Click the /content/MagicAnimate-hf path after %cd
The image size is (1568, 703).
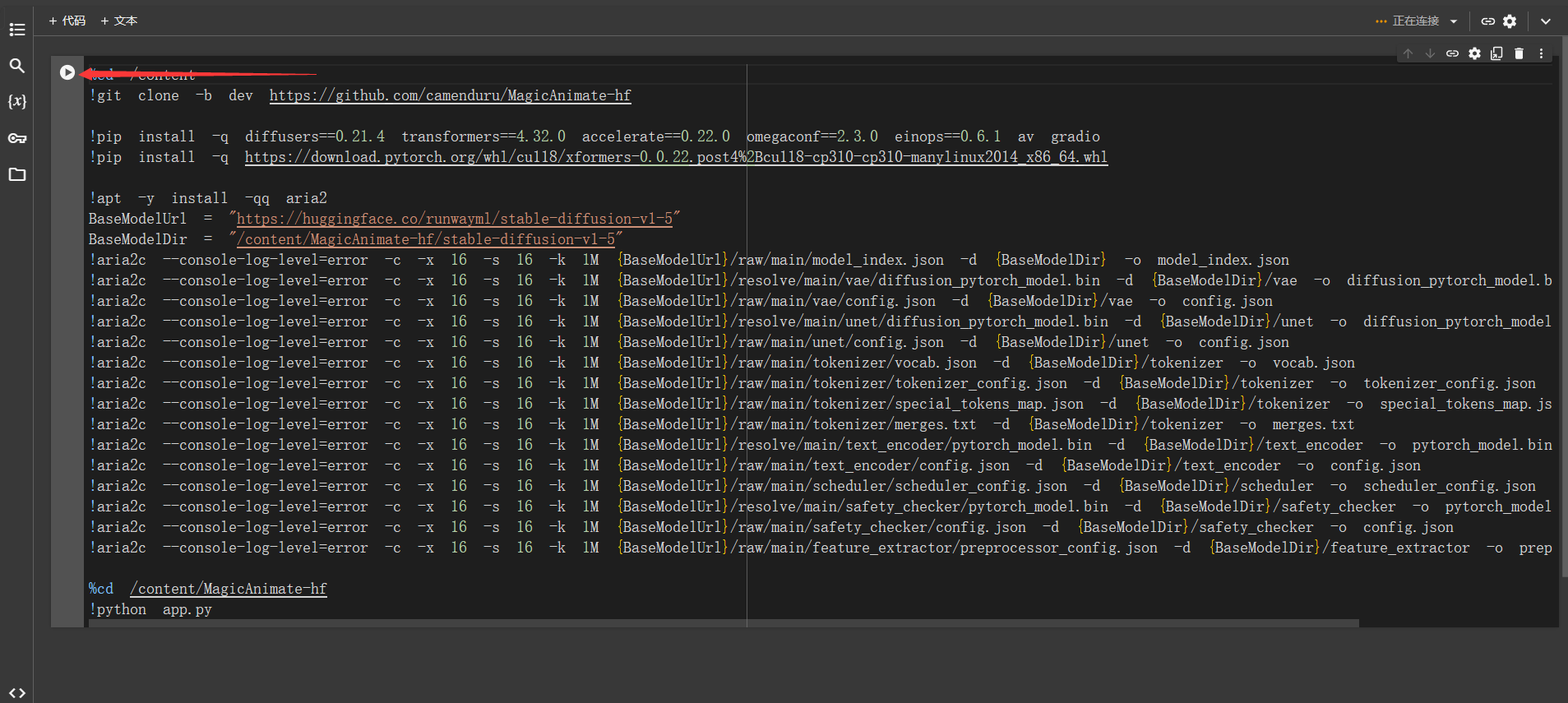tap(229, 589)
